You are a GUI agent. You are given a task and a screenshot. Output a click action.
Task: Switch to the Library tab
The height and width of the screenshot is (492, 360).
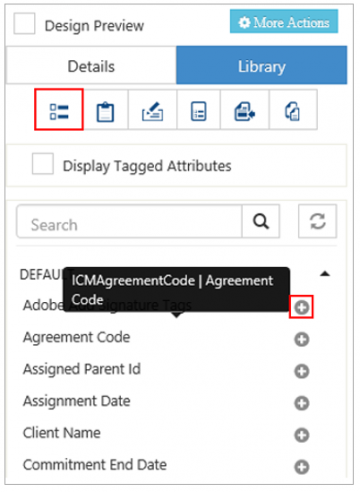coord(262,65)
